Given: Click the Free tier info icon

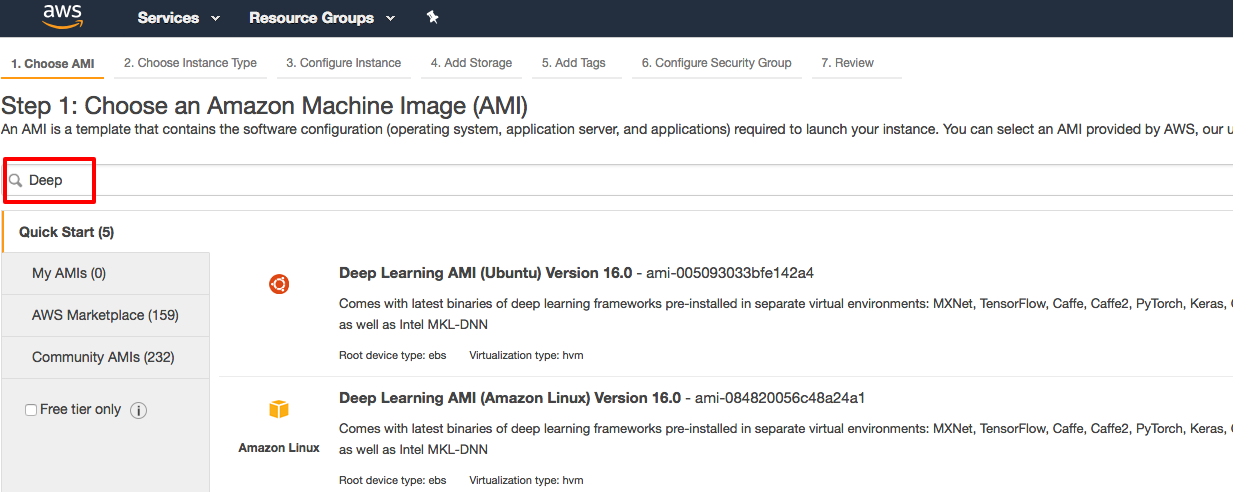Looking at the screenshot, I should pos(139,410).
